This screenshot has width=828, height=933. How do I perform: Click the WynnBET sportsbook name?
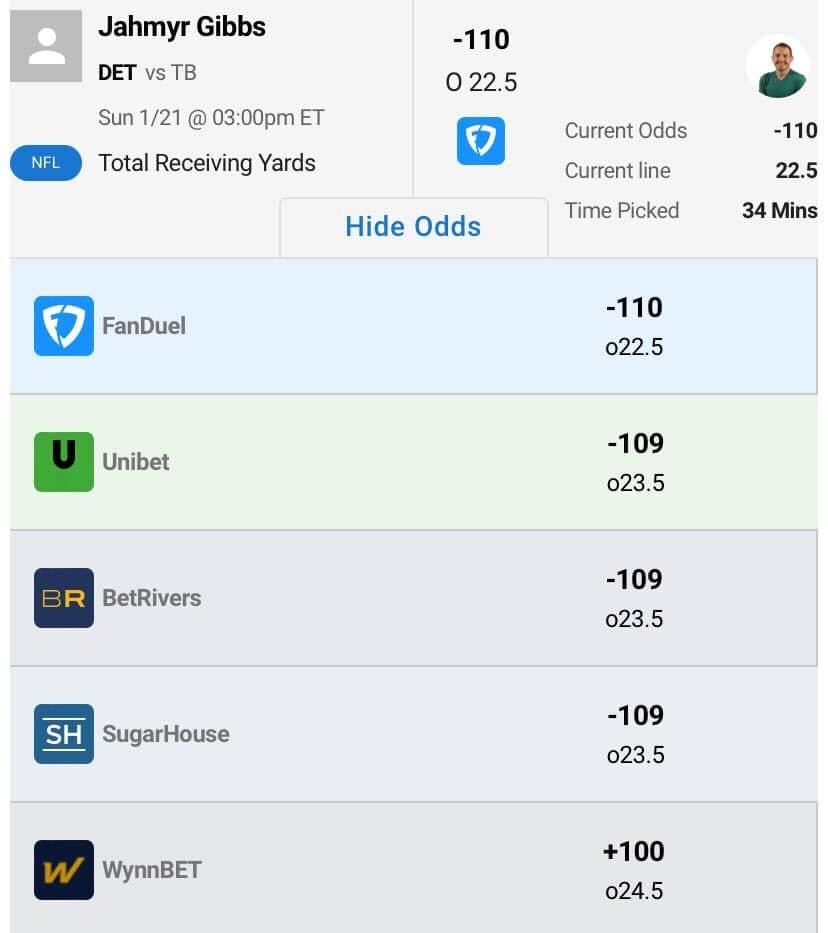(152, 870)
